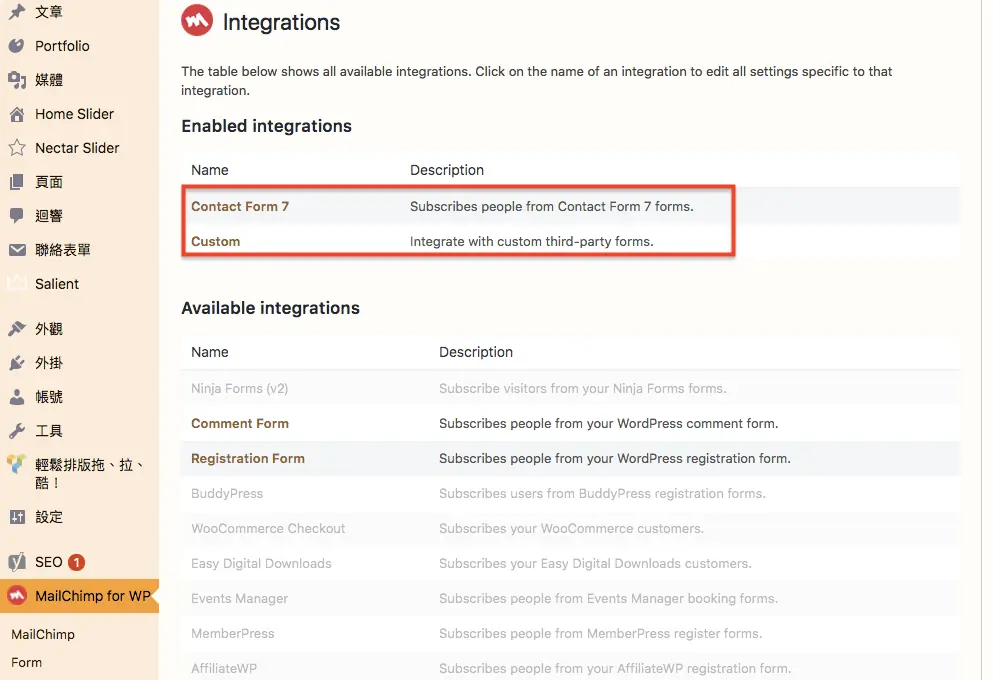993x680 pixels.
Task: Click the colorful icon beside 輕鬆排版拖、拉、酷！
Action: click(x=17, y=464)
